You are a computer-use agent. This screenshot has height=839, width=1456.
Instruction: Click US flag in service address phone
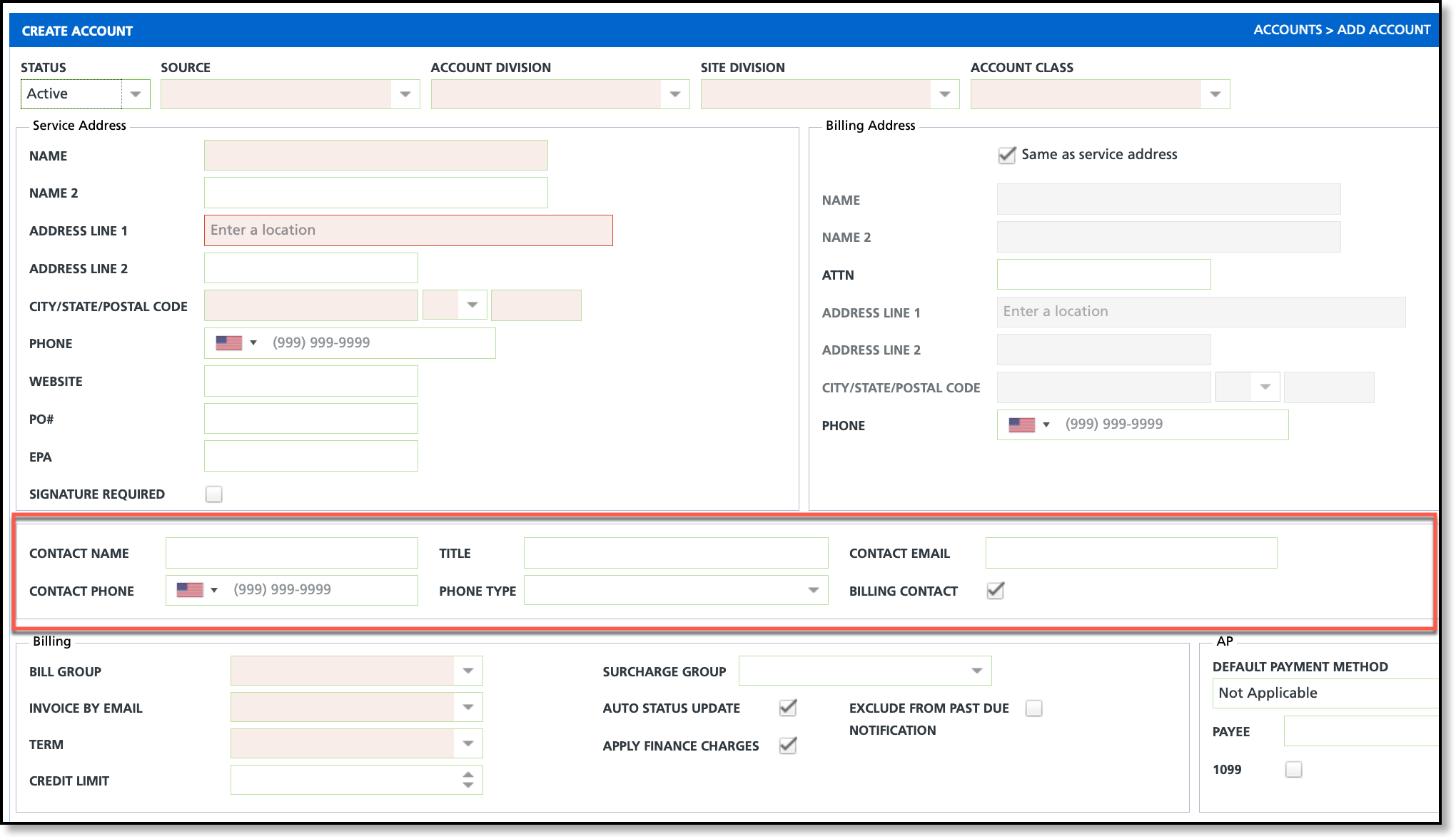(228, 343)
